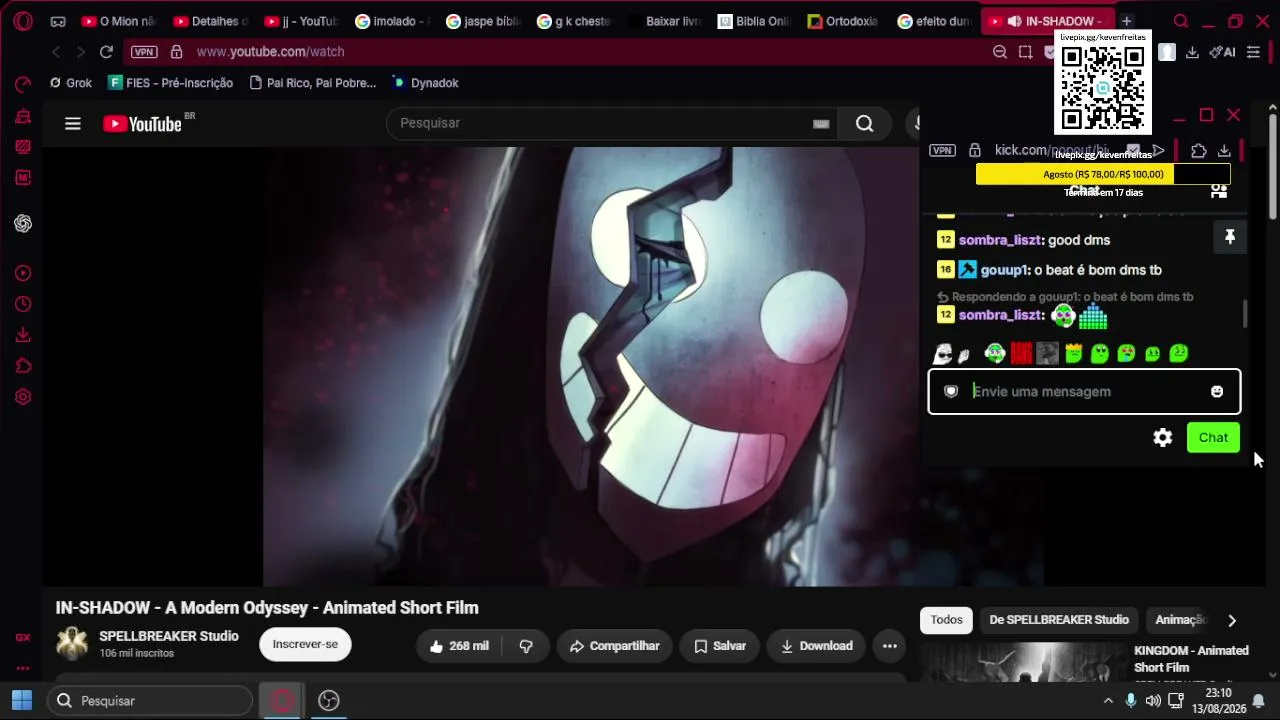Share the video via Compartilhar
Image resolution: width=1280 pixels, height=720 pixels.
tap(614, 646)
